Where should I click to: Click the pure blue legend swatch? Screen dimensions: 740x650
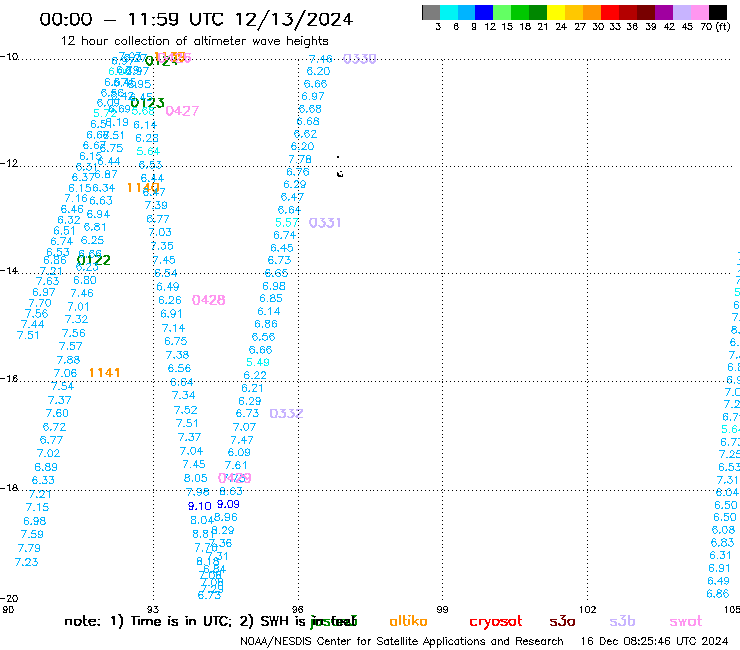485,12
